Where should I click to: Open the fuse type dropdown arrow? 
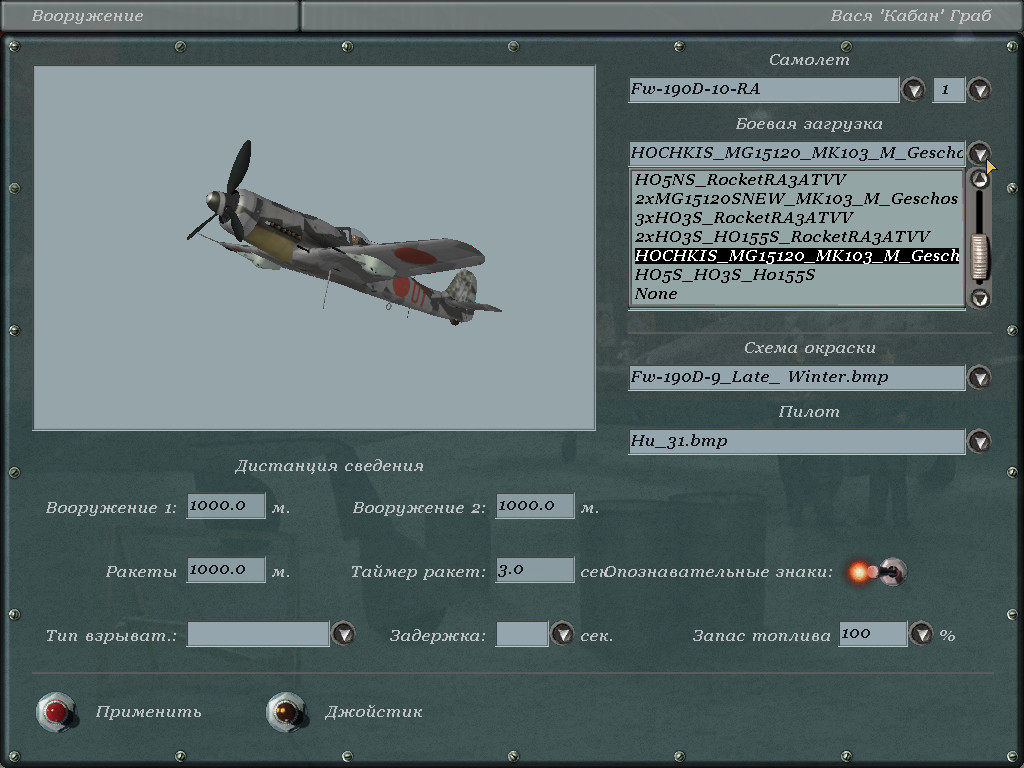(344, 633)
